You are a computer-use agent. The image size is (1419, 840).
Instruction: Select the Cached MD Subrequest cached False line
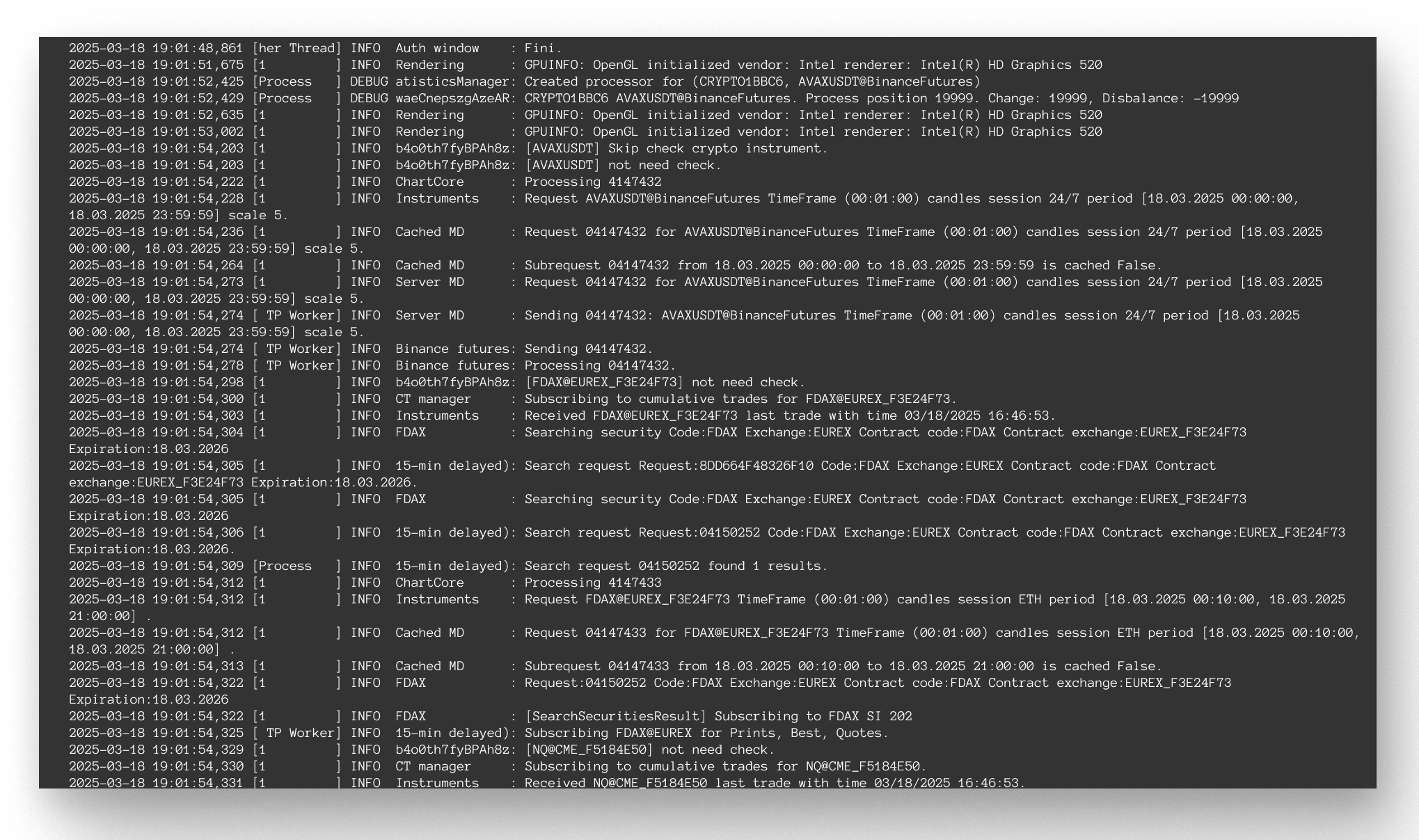626,265
